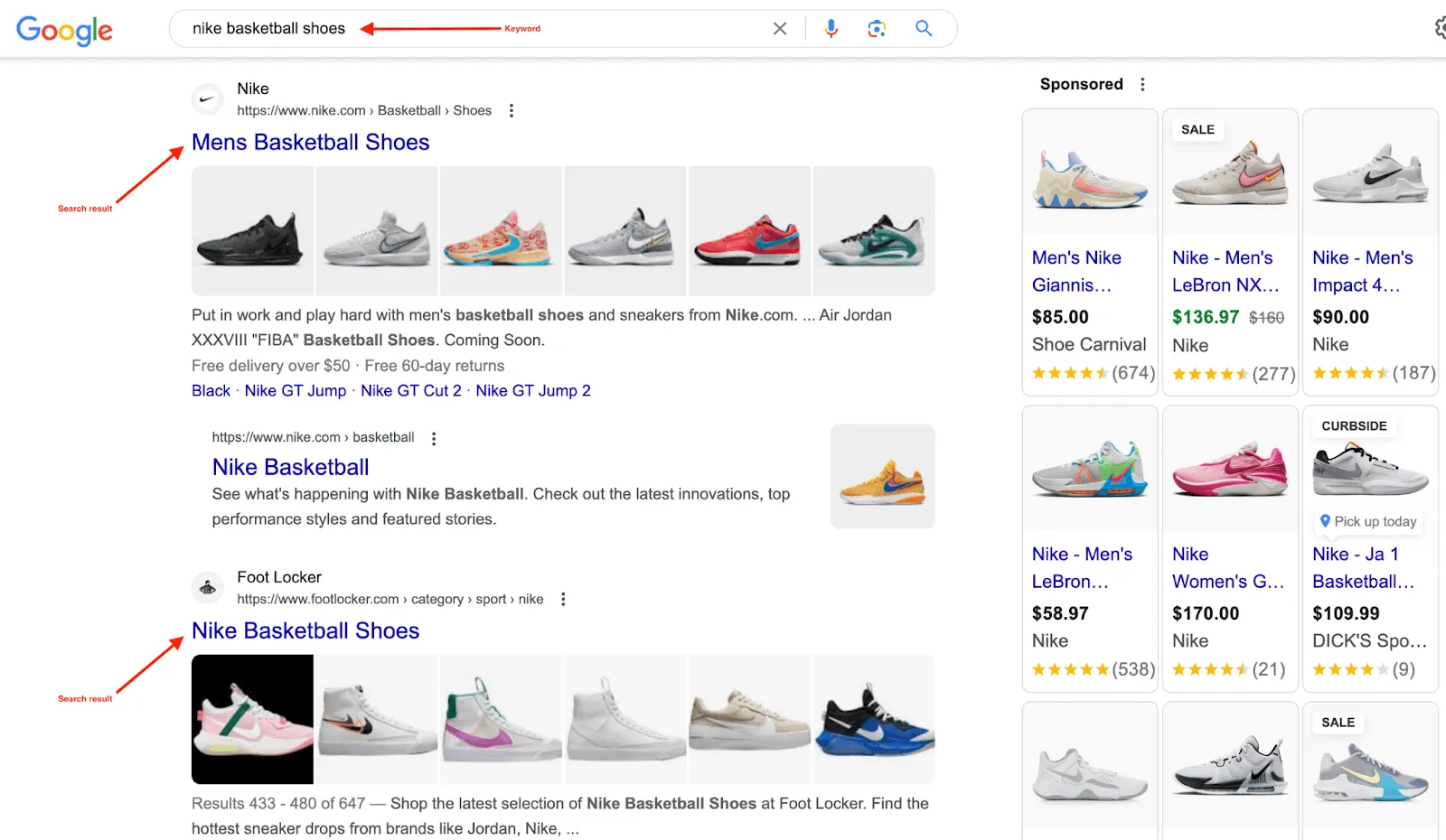This screenshot has height=840, width=1446.
Task: Click the Foot Locker favicon
Action: [x=207, y=587]
